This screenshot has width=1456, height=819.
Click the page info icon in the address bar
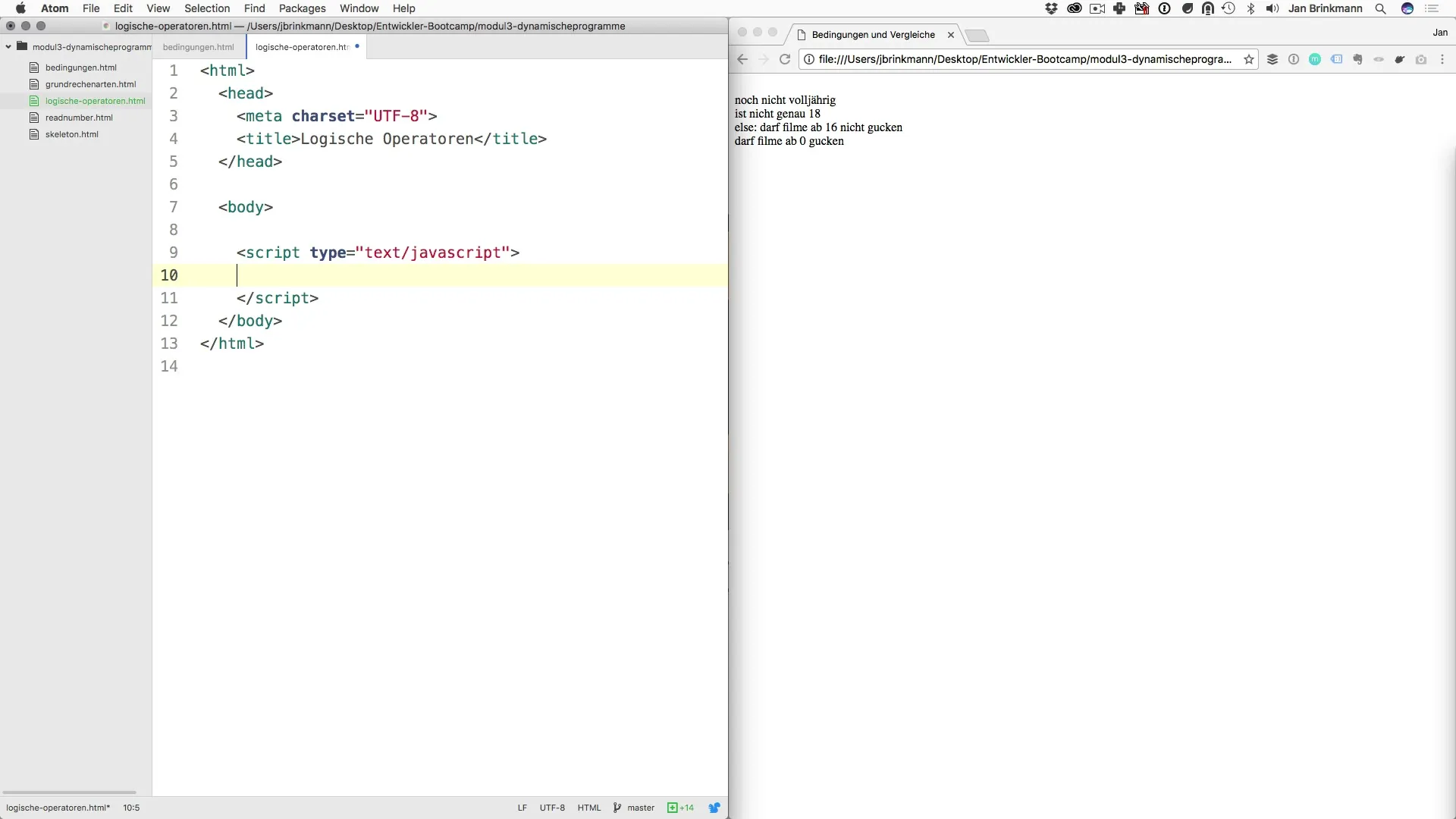(x=809, y=59)
